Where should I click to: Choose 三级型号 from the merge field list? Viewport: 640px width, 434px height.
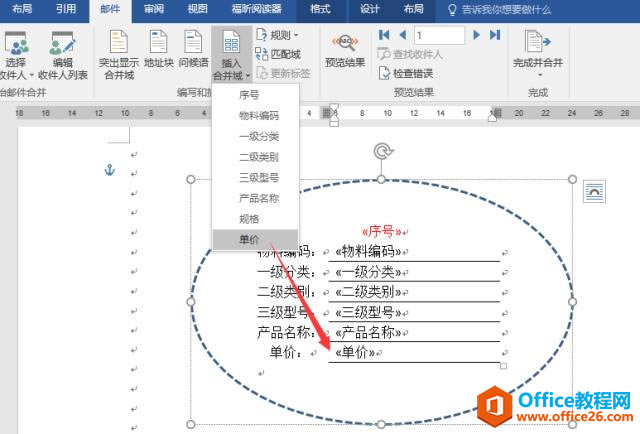[256, 178]
